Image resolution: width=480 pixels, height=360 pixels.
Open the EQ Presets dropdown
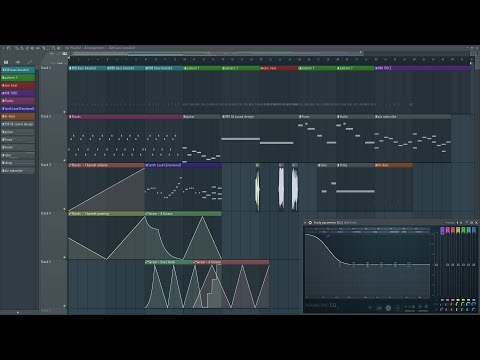click(450, 222)
